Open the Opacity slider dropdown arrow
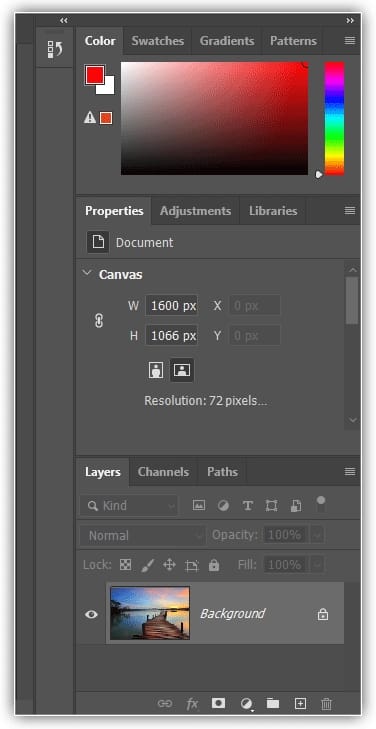This screenshot has width=376, height=729. (317, 536)
